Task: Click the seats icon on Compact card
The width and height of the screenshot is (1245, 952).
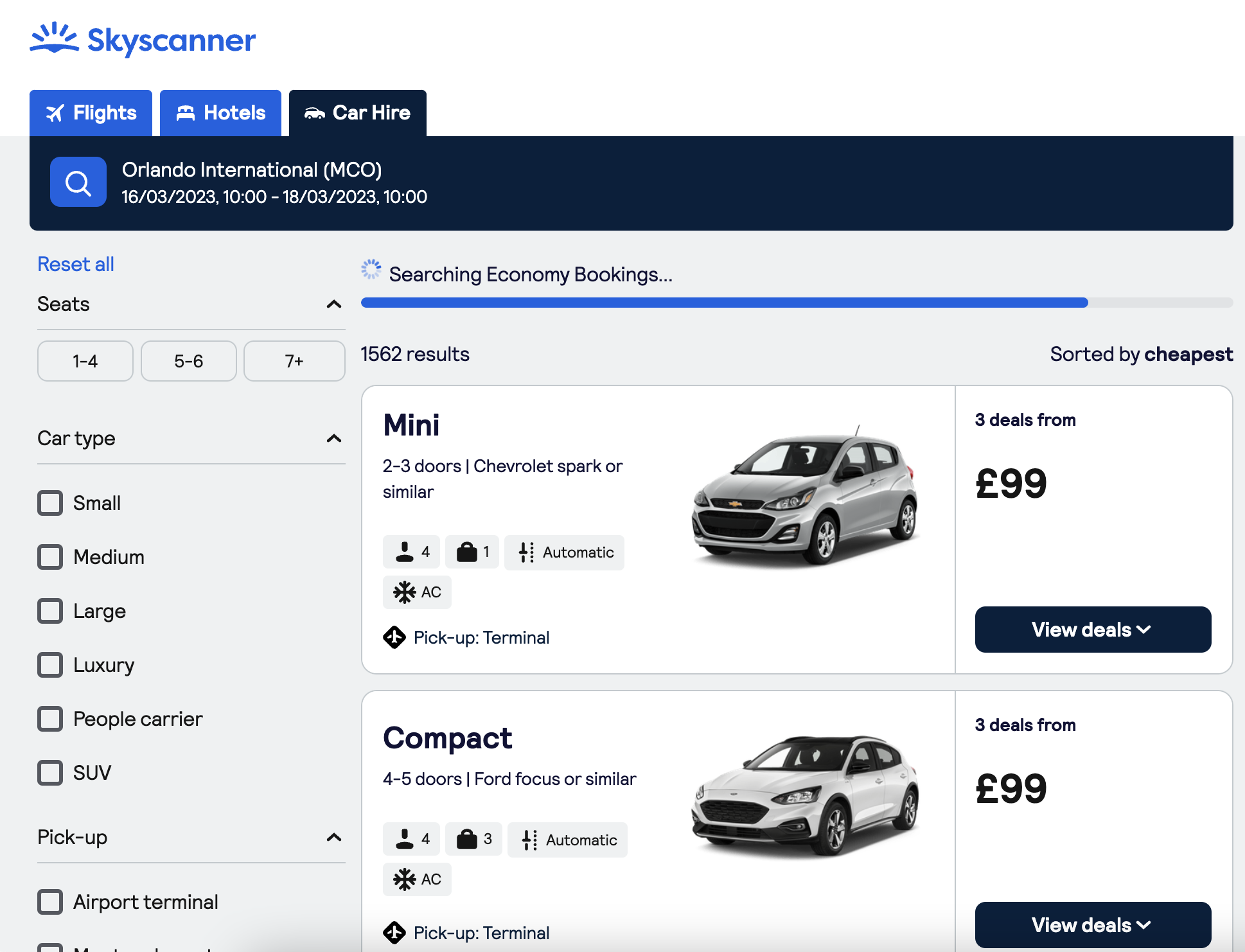Action: 405,839
